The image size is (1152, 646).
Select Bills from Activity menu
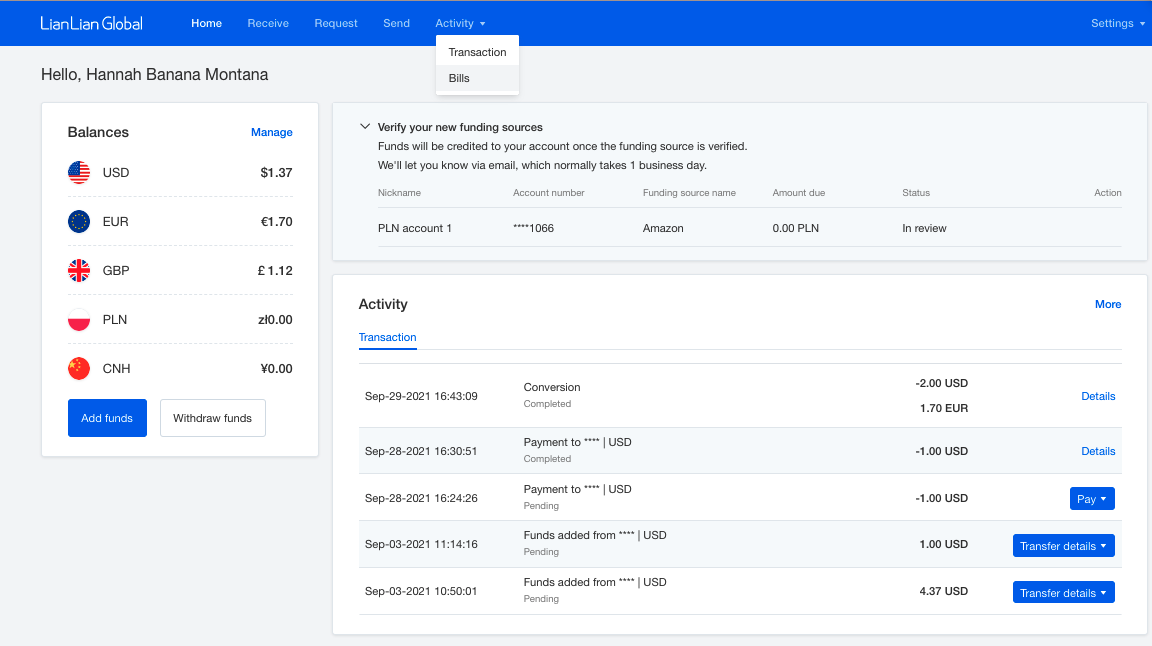point(478,78)
